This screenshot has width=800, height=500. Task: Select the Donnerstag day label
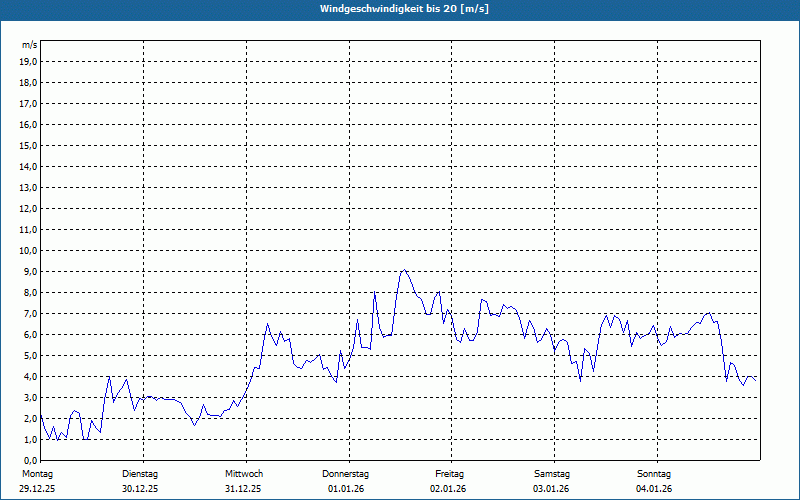pos(346,473)
